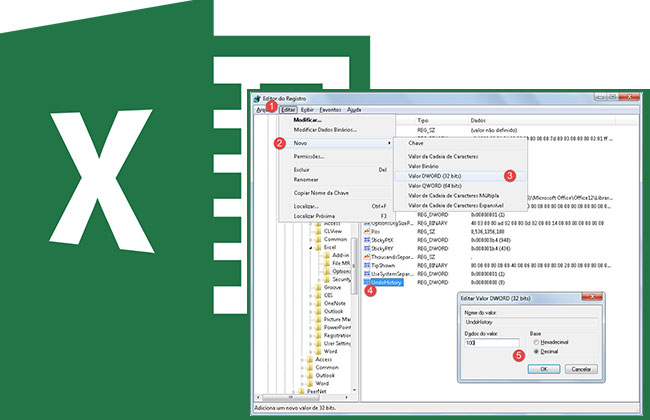Click the OIS folder icon
This screenshot has width=650, height=420.
318,295
